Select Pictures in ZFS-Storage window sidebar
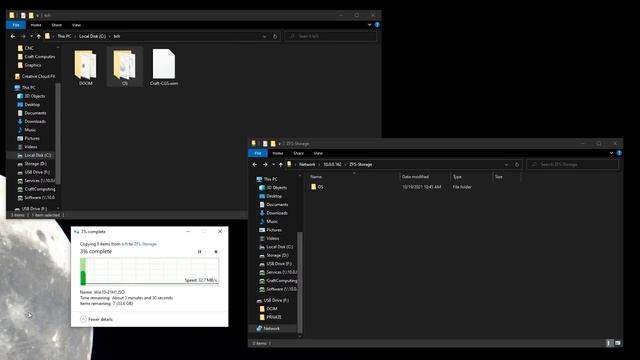This screenshot has height=360, width=640. click(x=271, y=230)
